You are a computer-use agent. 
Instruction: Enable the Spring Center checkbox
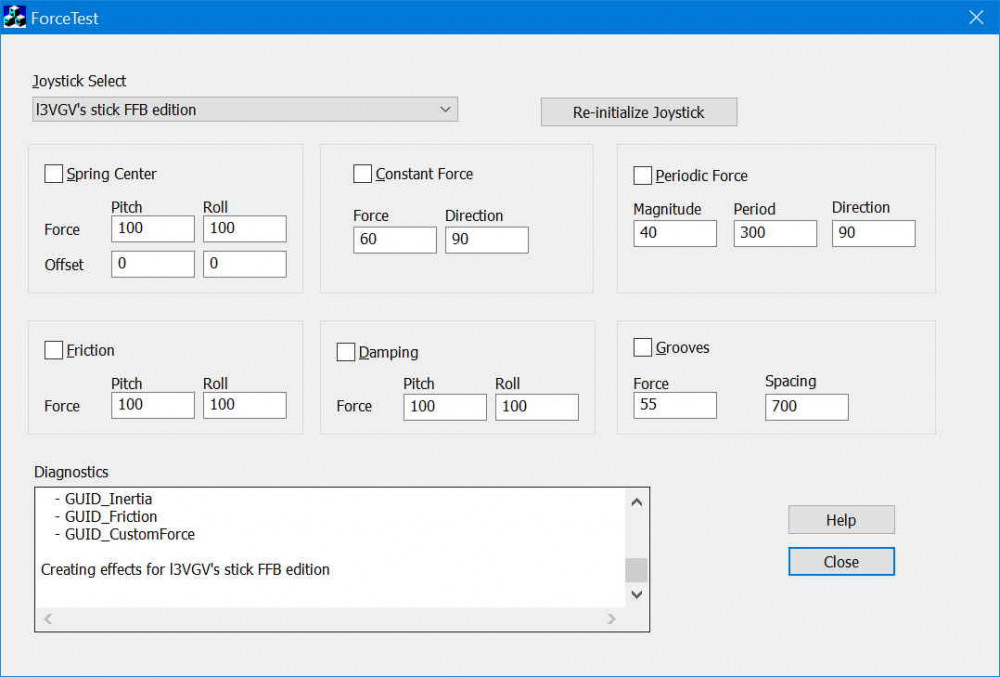point(54,174)
